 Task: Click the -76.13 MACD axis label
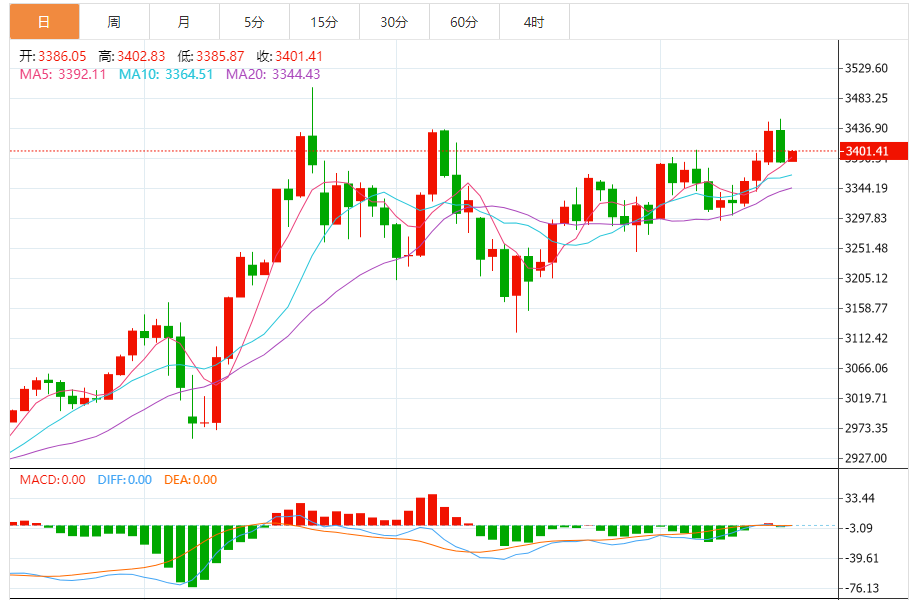(862, 588)
